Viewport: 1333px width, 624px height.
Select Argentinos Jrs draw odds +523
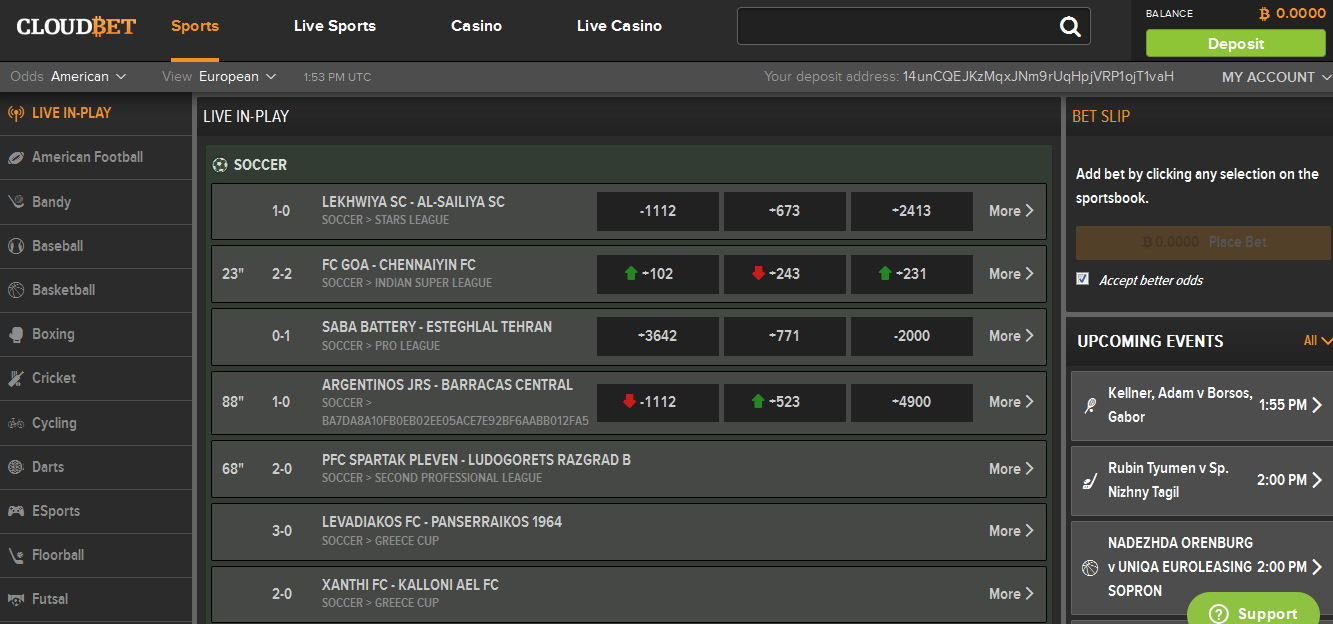tap(785, 402)
